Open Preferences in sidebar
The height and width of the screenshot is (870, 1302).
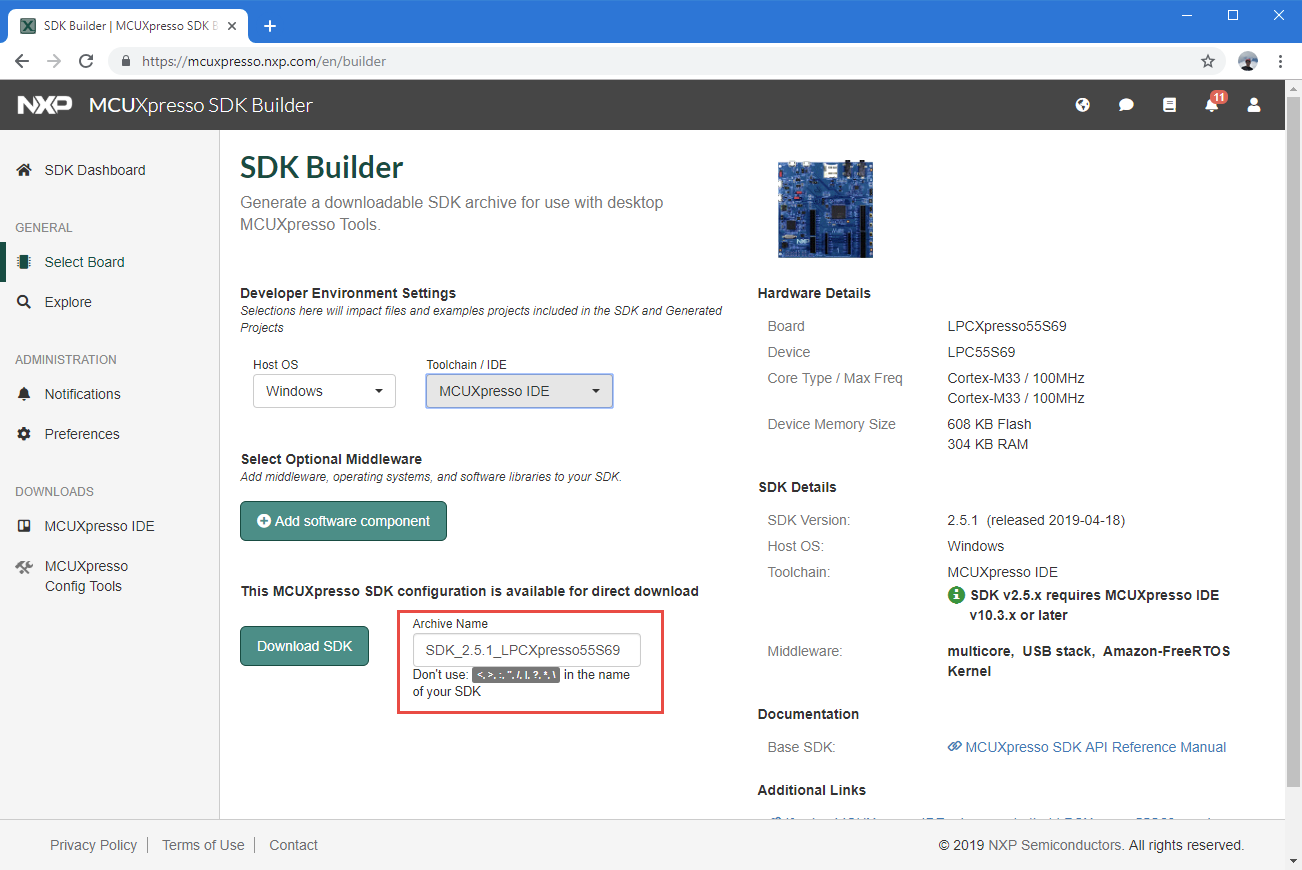pyautogui.click(x=81, y=434)
